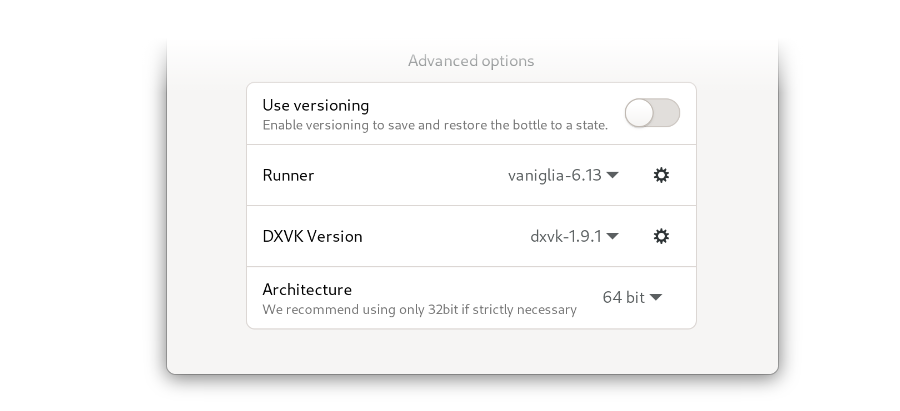Click empty dialog area below Architecture row
Image resolution: width=900 pixels, height=411 pixels.
pos(471,350)
